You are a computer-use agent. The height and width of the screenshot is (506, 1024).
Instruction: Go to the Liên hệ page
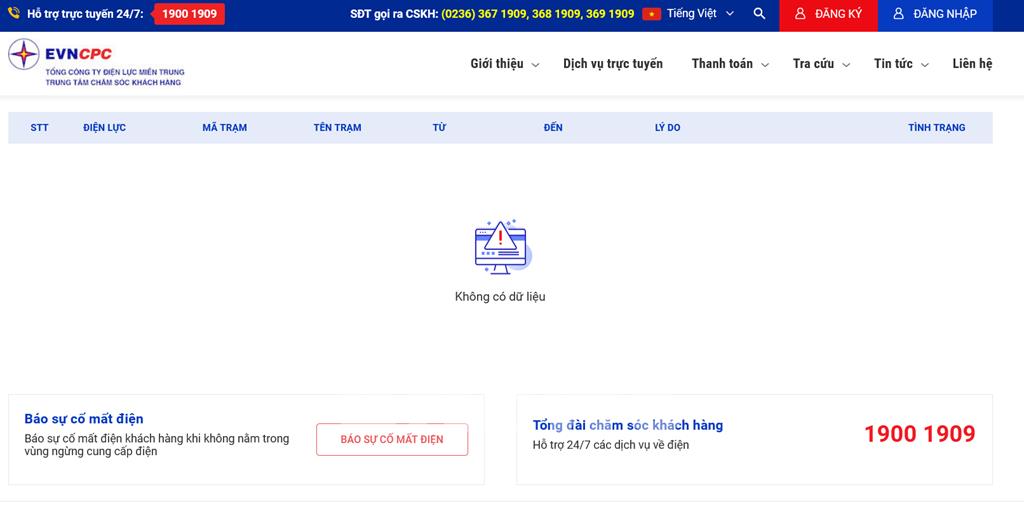(972, 64)
